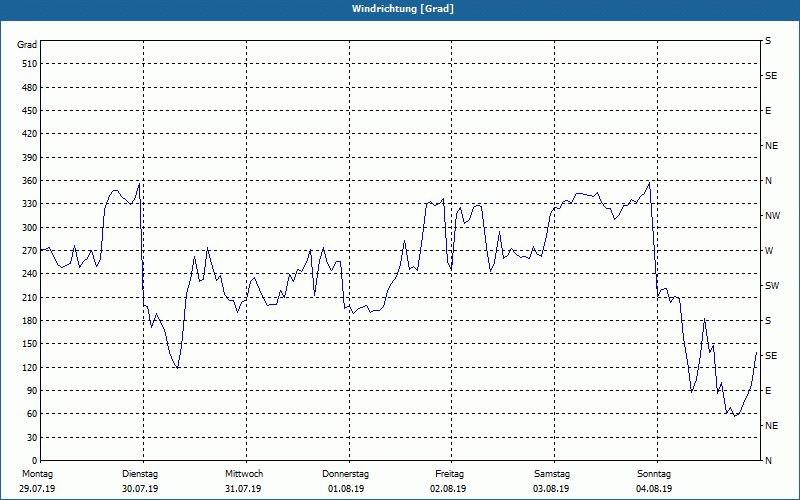Click the date 04.08.19
This screenshot has height=500, width=800.
point(654,489)
